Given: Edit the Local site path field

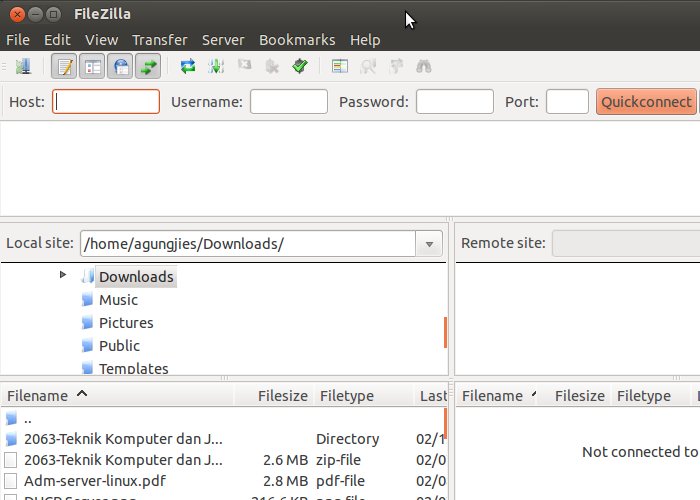Looking at the screenshot, I should click(248, 244).
